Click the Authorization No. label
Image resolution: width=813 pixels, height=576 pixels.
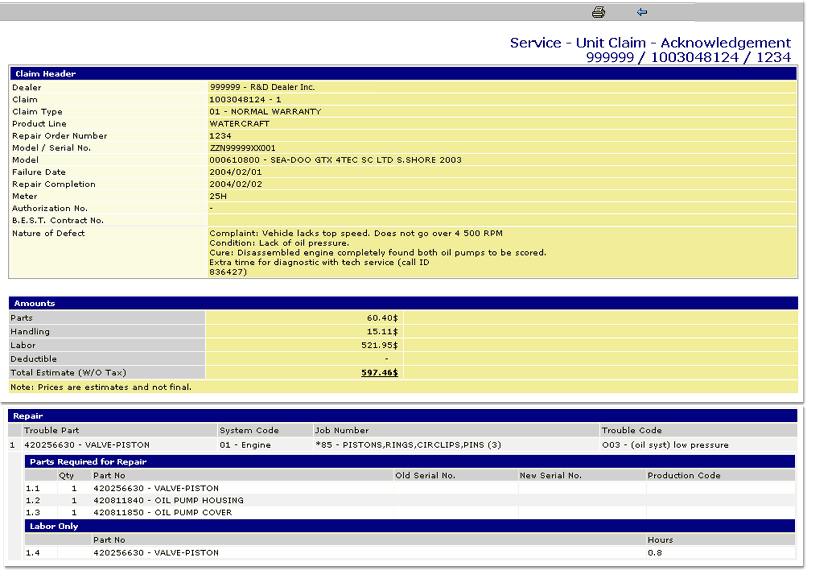click(50, 208)
